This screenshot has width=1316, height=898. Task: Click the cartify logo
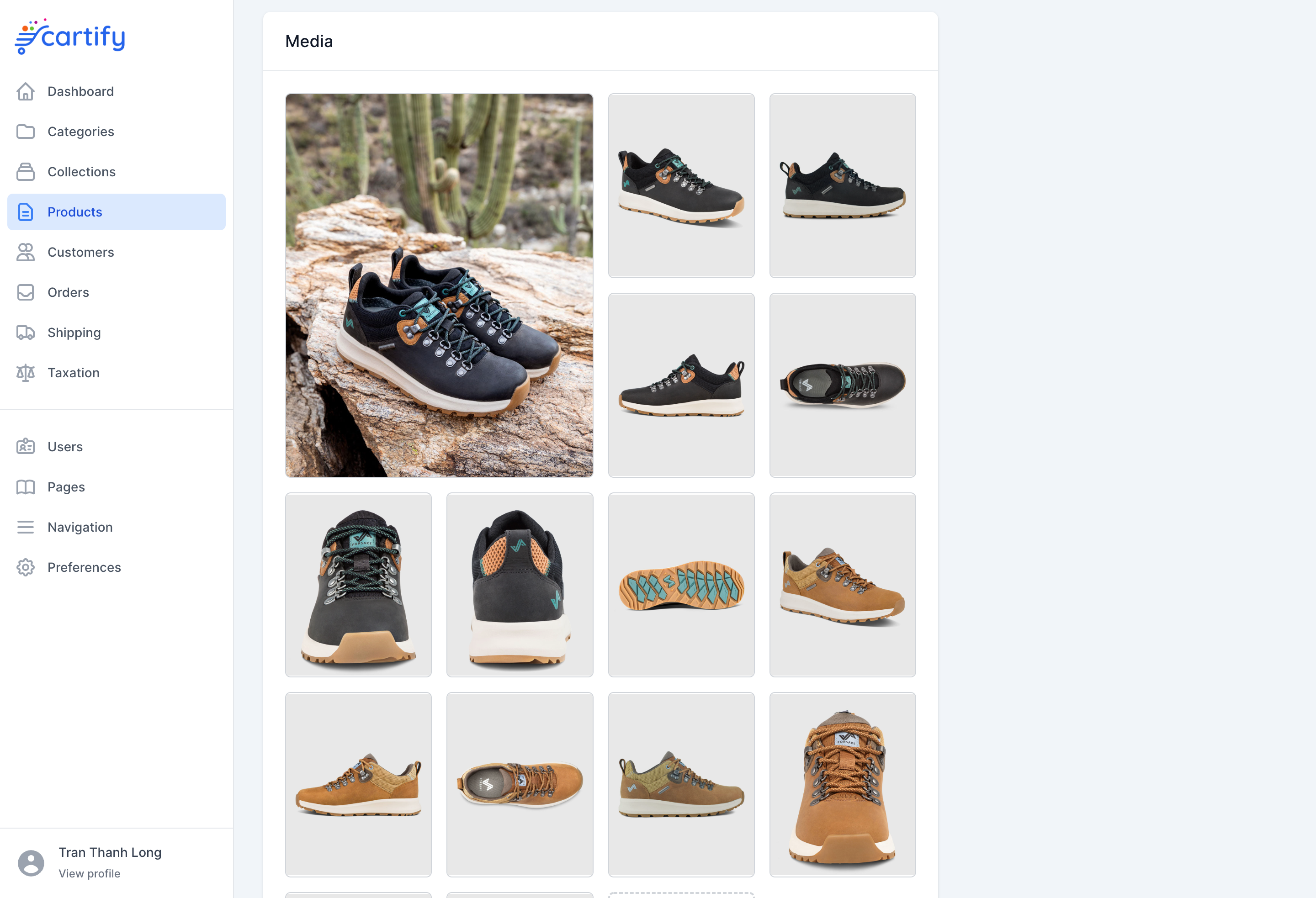70,37
